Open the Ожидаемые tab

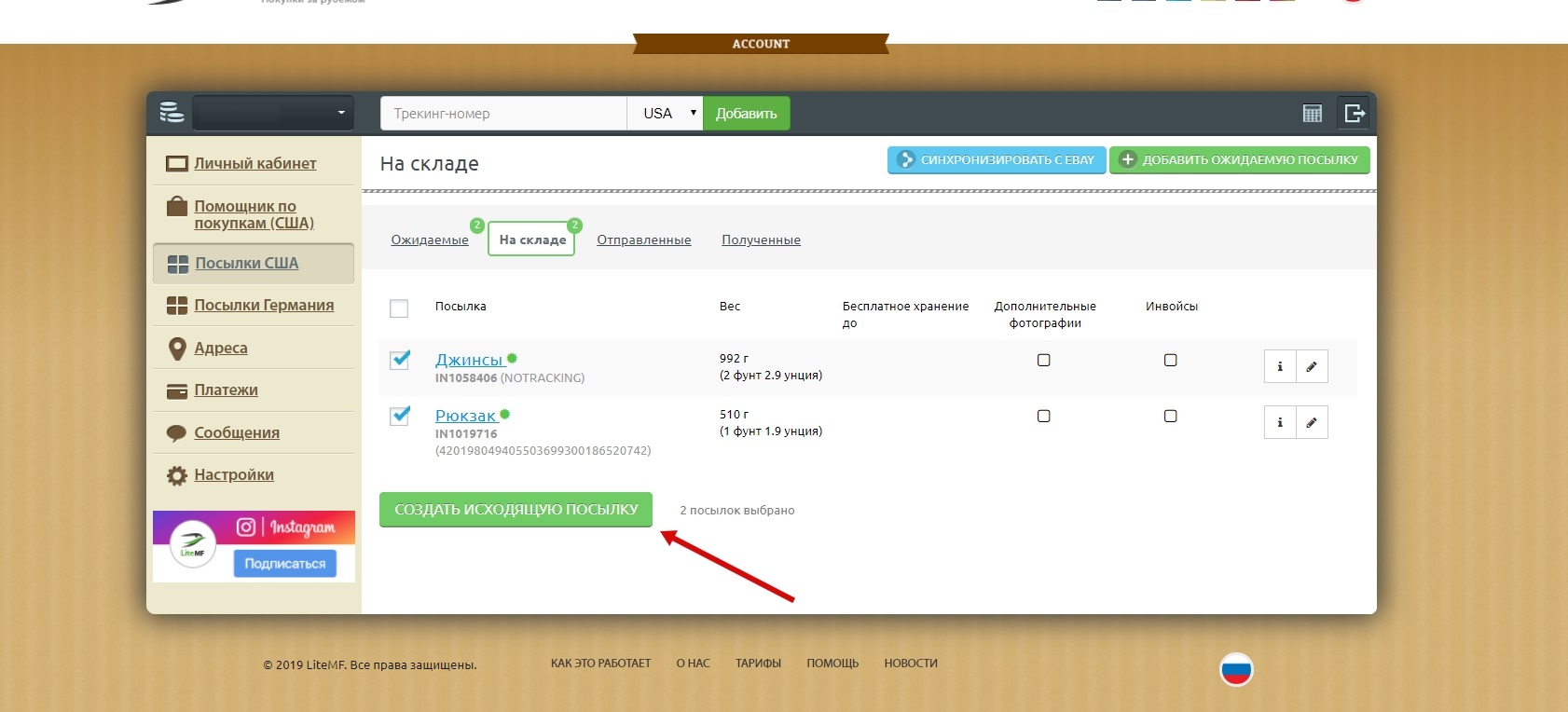(x=430, y=240)
